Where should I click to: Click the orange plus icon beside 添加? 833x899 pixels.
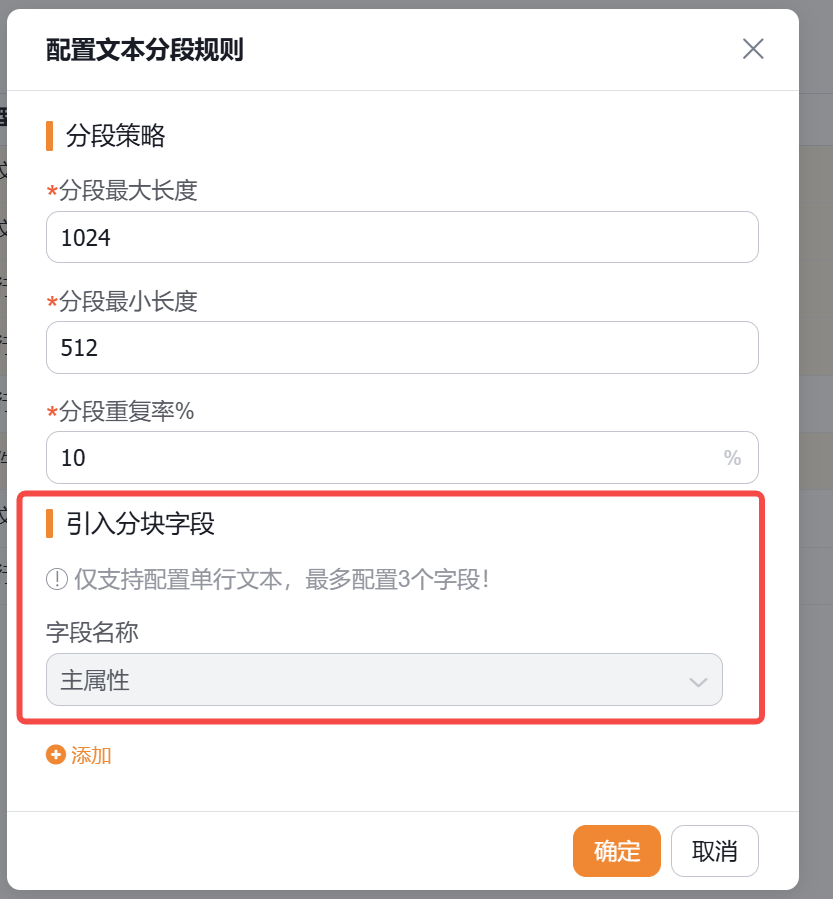pyautogui.click(x=56, y=755)
